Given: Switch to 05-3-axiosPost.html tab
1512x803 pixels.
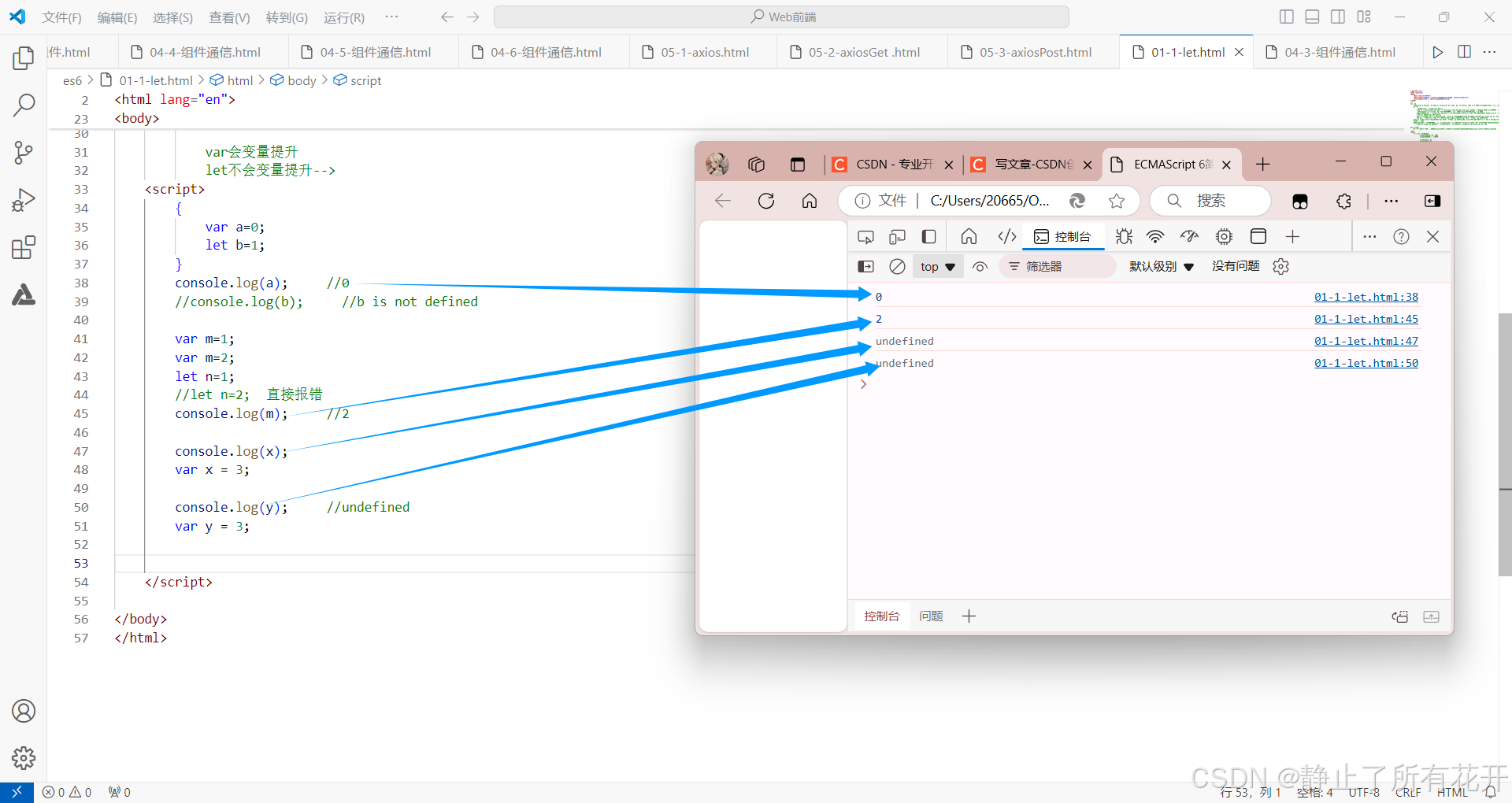Looking at the screenshot, I should tap(1035, 52).
